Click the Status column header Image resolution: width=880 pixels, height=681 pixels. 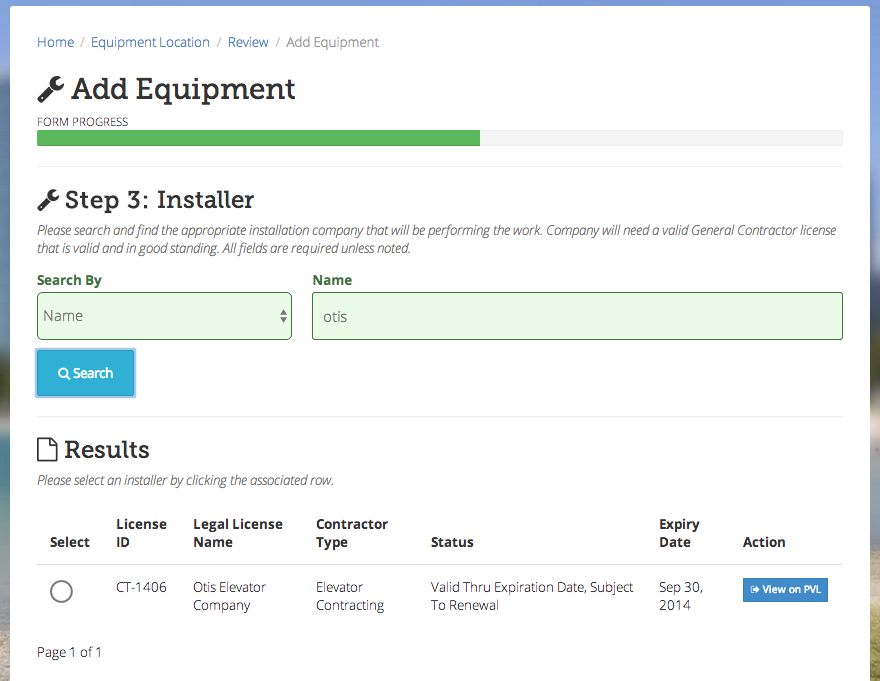pos(452,542)
